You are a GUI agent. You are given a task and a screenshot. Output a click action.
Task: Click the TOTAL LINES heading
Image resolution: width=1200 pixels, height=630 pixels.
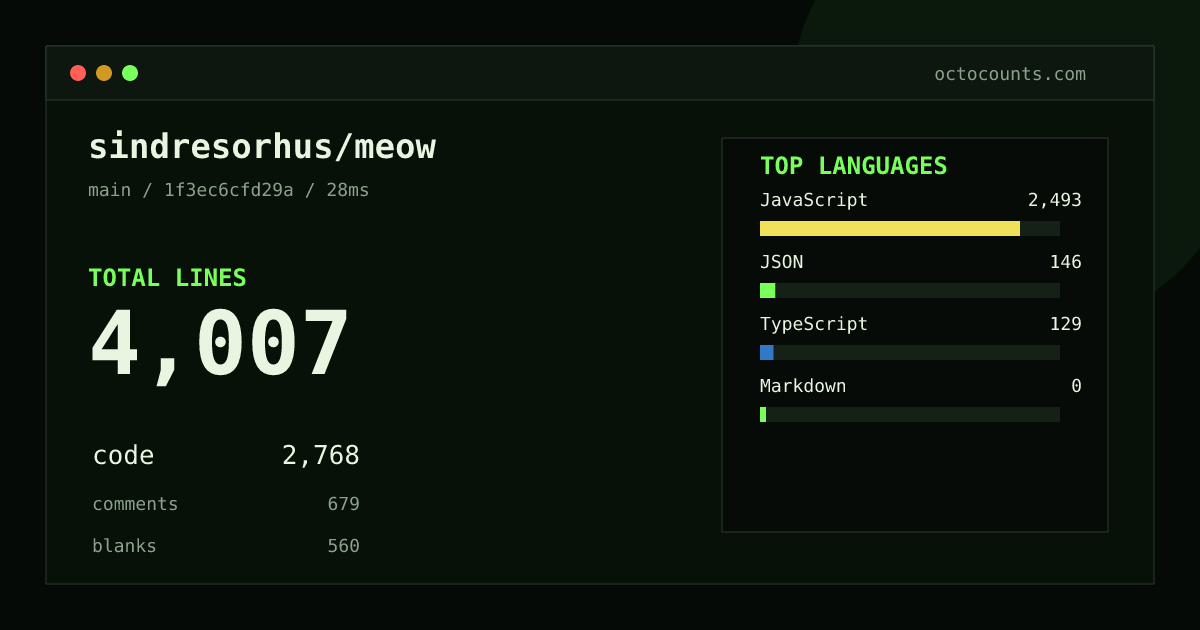pyautogui.click(x=167, y=278)
